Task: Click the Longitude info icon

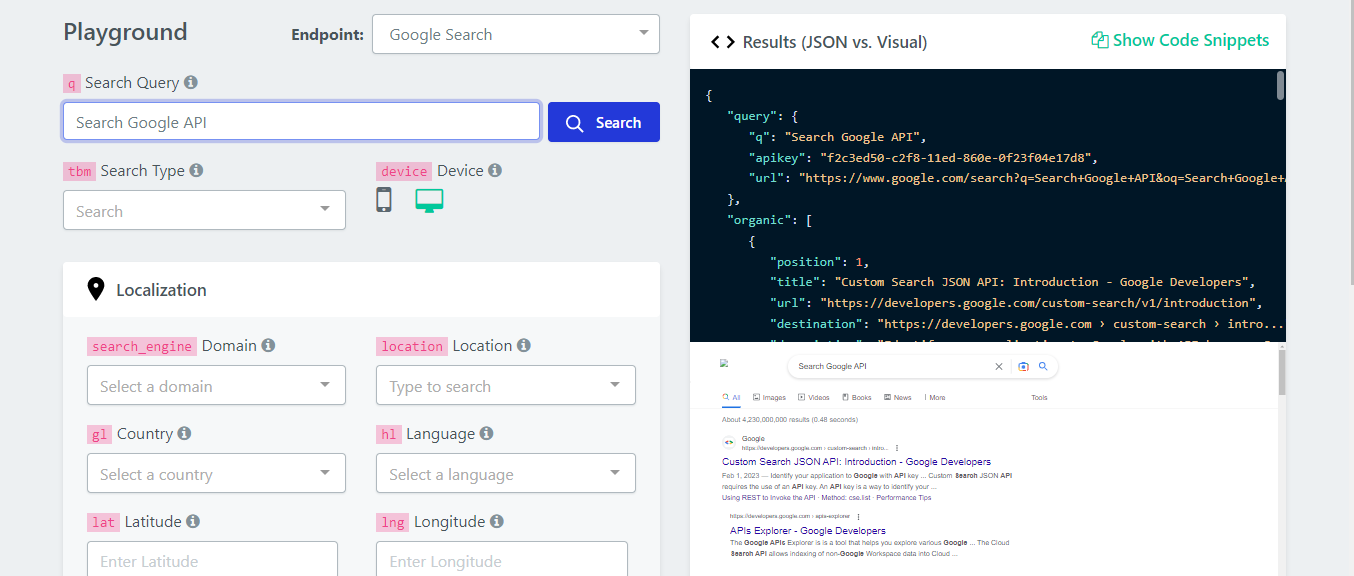Action: click(x=497, y=522)
